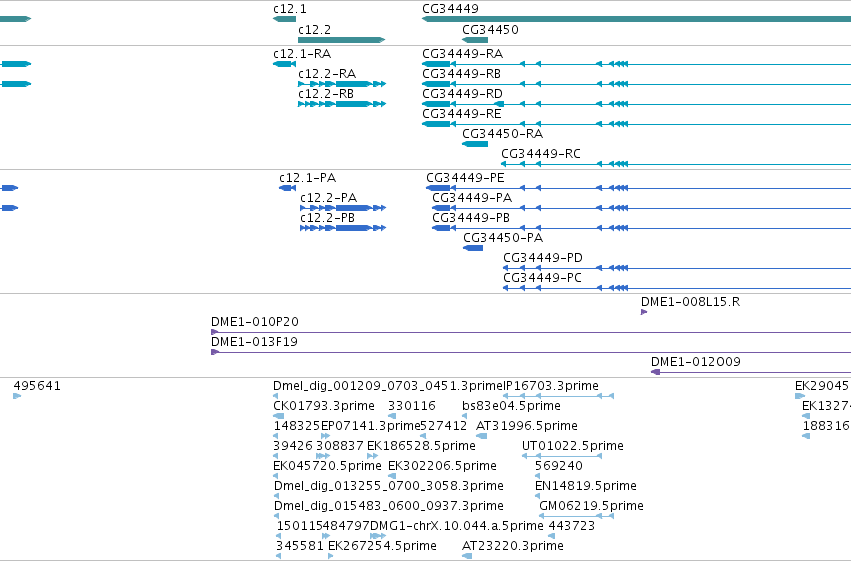Click the feature labeled 150115
Image resolution: width=851 pixels, height=561 pixels.
point(279,537)
